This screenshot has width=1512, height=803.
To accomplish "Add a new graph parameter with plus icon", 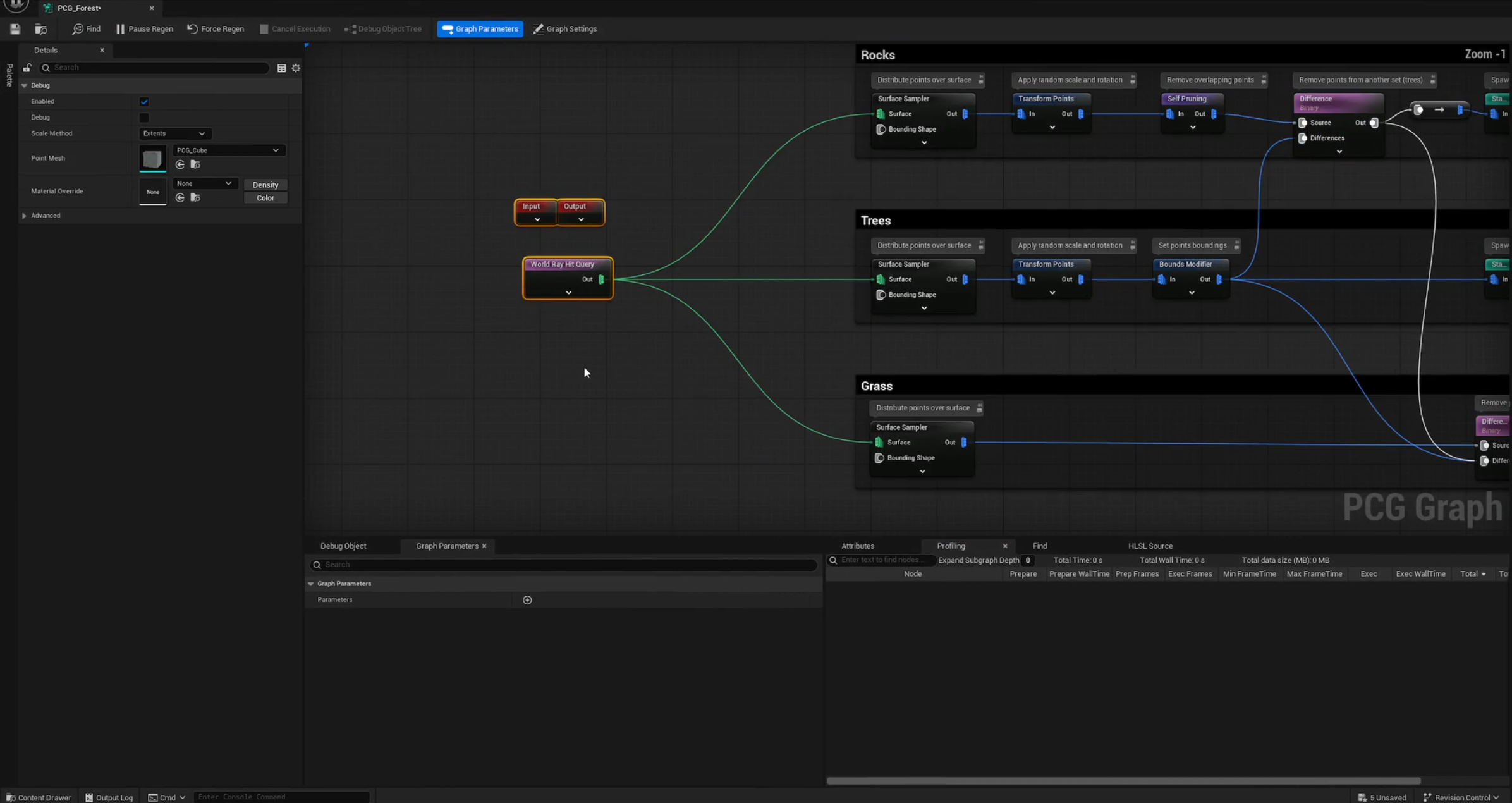I will tap(527, 600).
